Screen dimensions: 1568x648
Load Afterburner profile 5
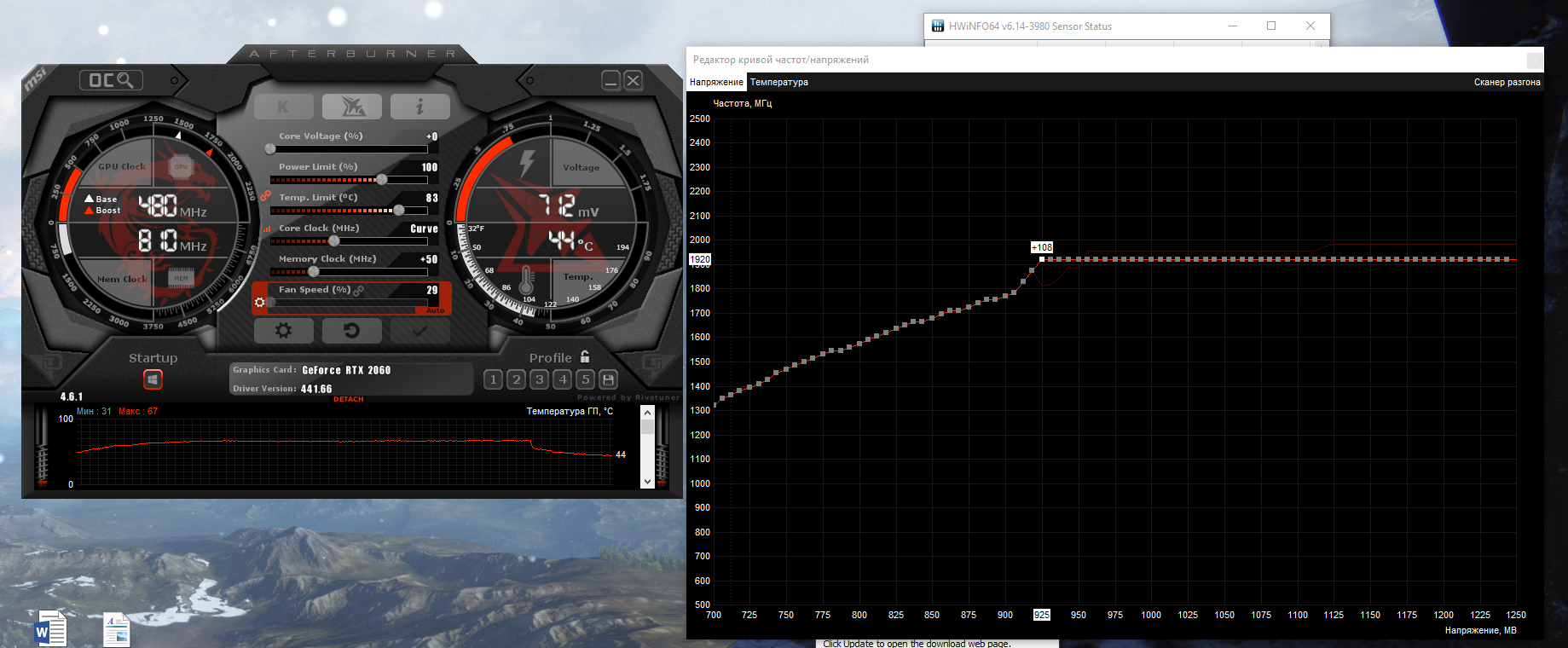tap(585, 379)
